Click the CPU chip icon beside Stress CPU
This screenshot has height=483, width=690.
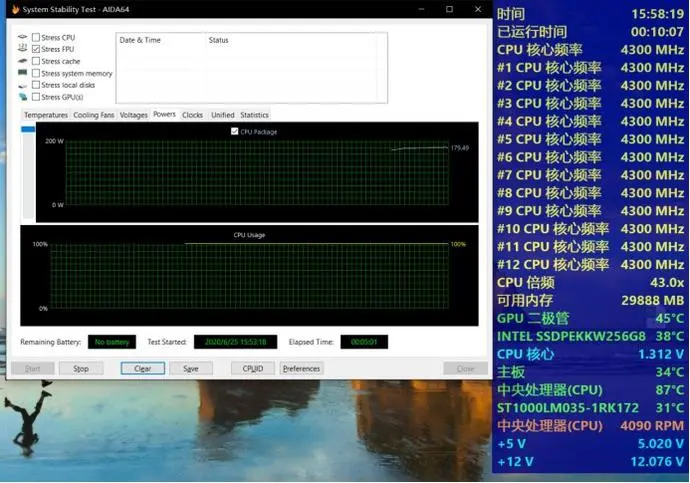tap(22, 37)
